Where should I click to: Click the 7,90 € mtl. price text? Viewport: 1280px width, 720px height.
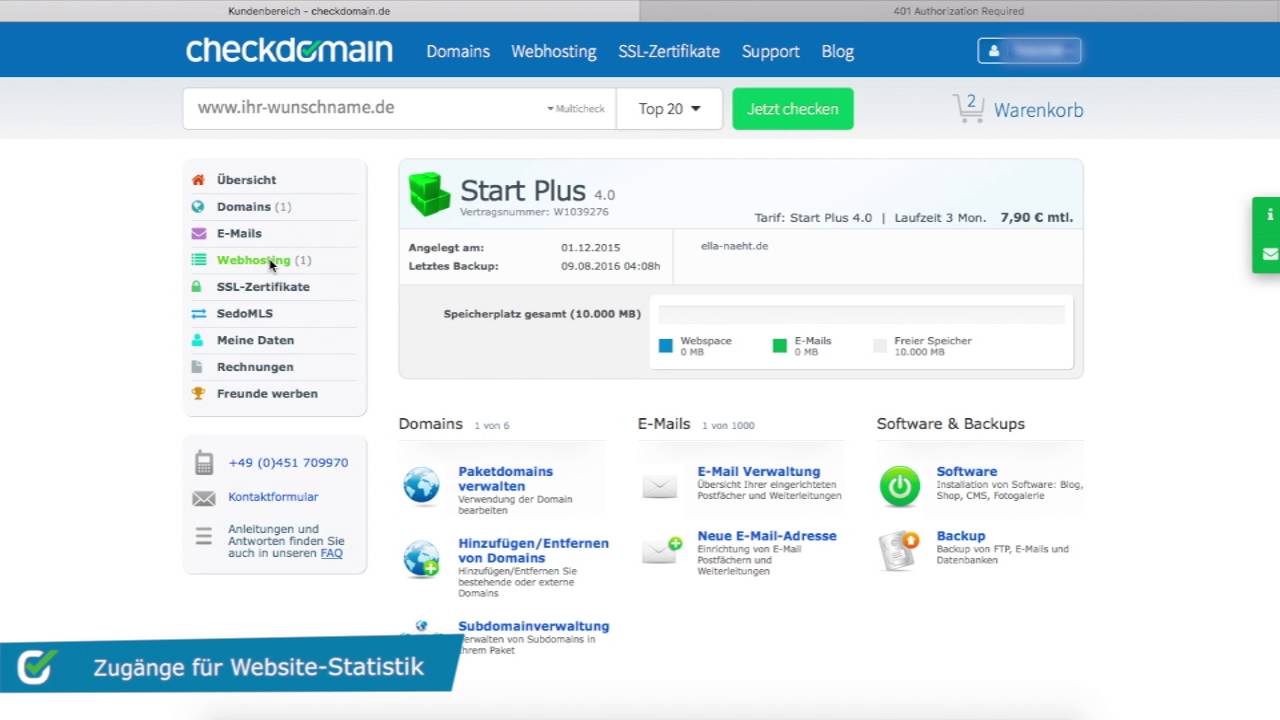(x=1037, y=217)
